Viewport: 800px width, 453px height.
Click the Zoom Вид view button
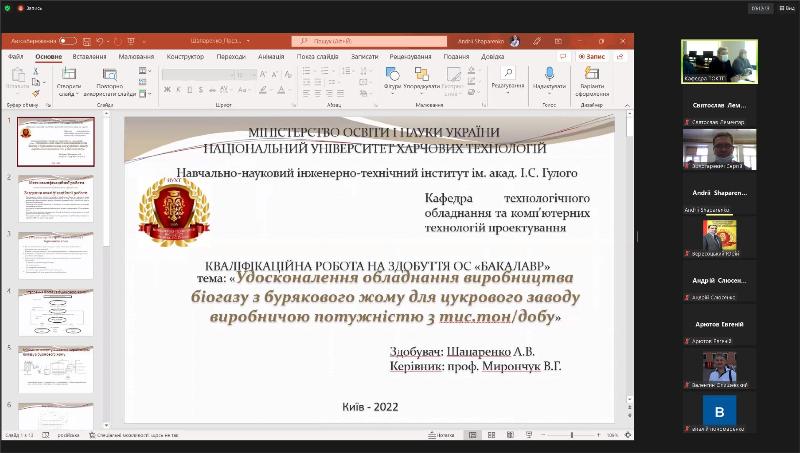pyautogui.click(x=787, y=8)
